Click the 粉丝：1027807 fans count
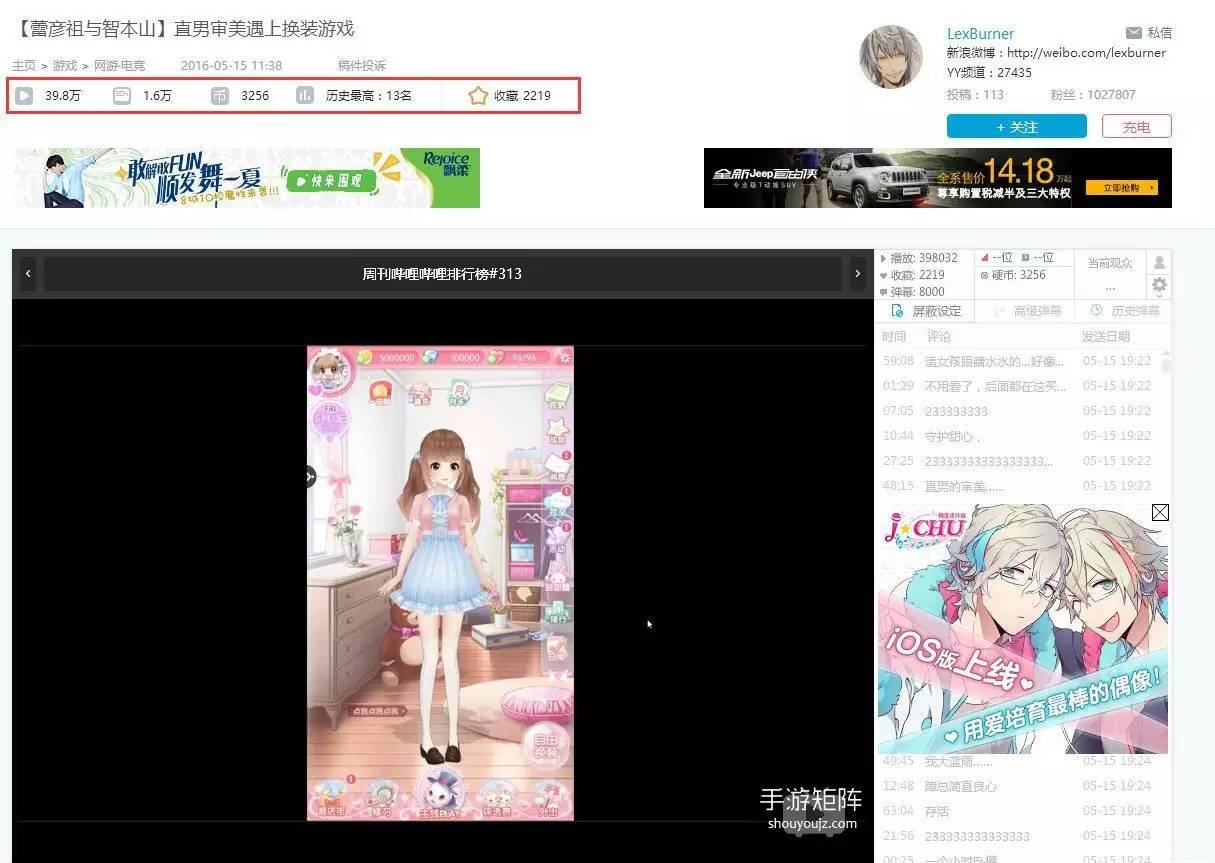1215x863 pixels. click(x=1093, y=95)
